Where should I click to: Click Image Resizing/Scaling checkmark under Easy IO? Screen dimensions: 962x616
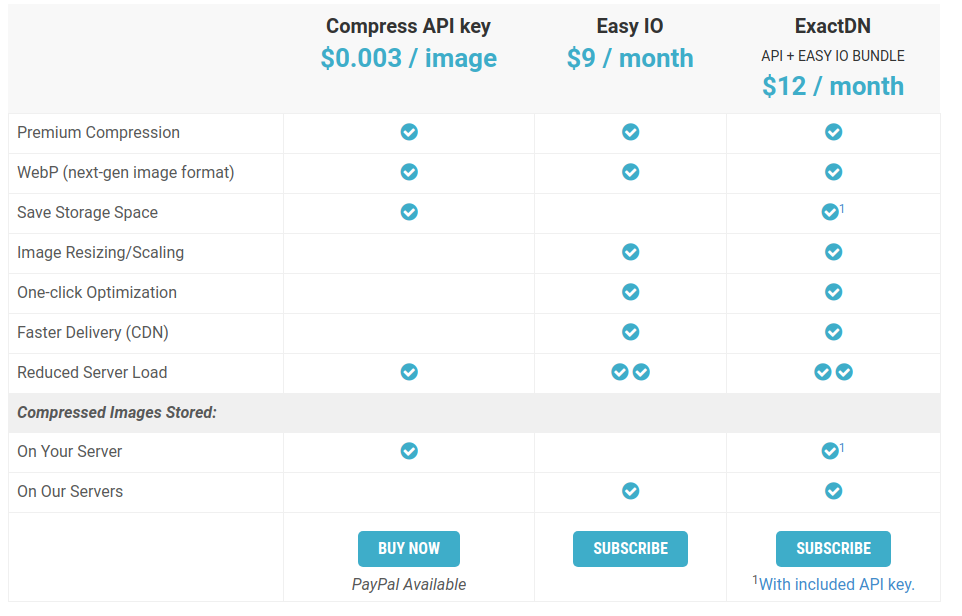pyautogui.click(x=631, y=252)
